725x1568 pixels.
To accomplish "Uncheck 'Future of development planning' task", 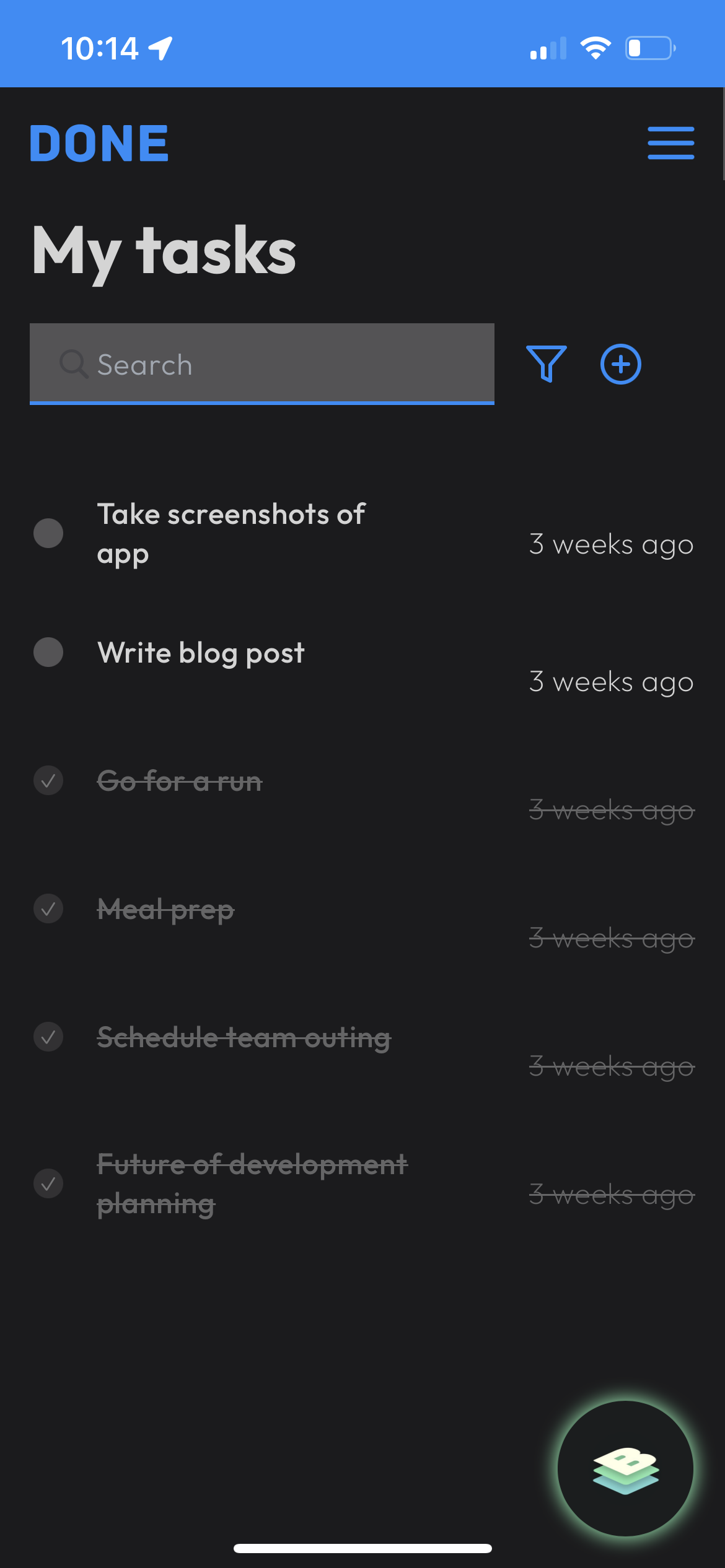I will 48,1183.
